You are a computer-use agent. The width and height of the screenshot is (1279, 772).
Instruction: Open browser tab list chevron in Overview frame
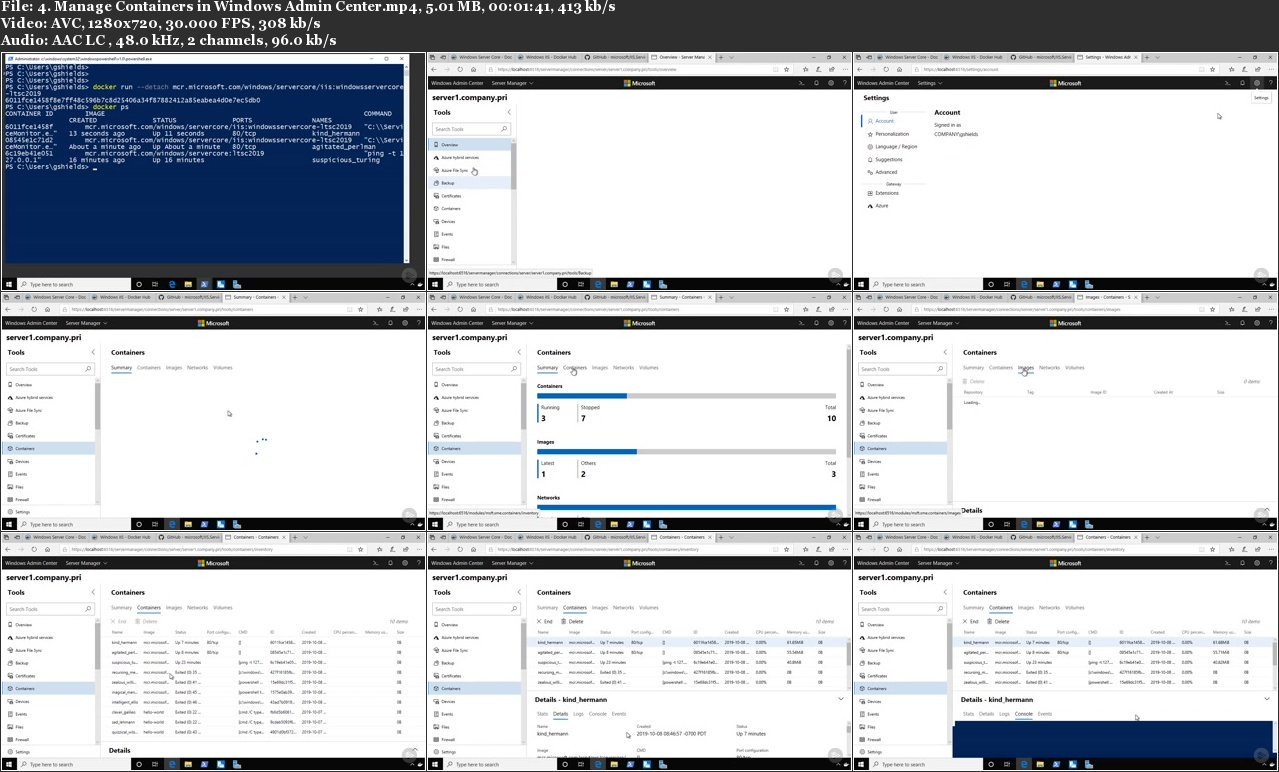(x=730, y=58)
